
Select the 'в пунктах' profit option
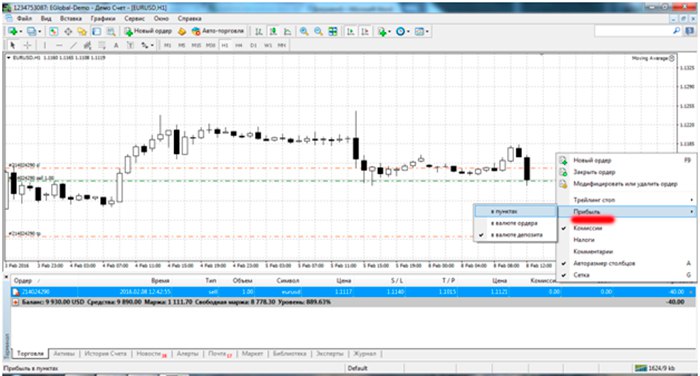tap(516, 211)
